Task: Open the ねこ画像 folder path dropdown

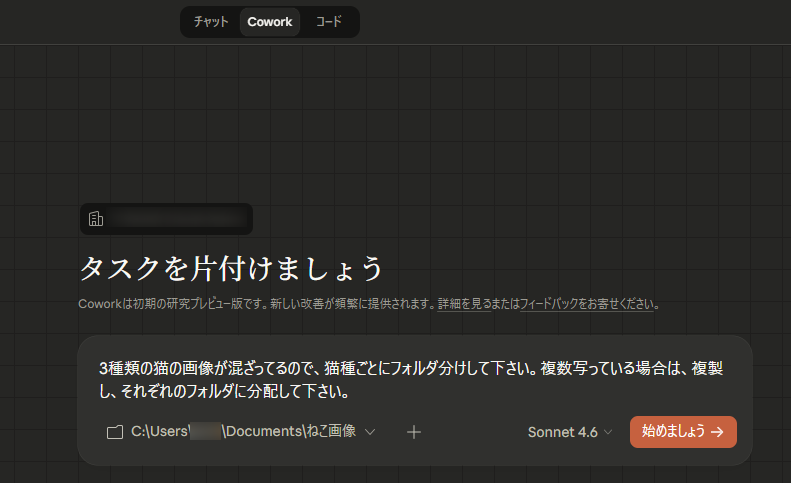Action: coord(241,432)
